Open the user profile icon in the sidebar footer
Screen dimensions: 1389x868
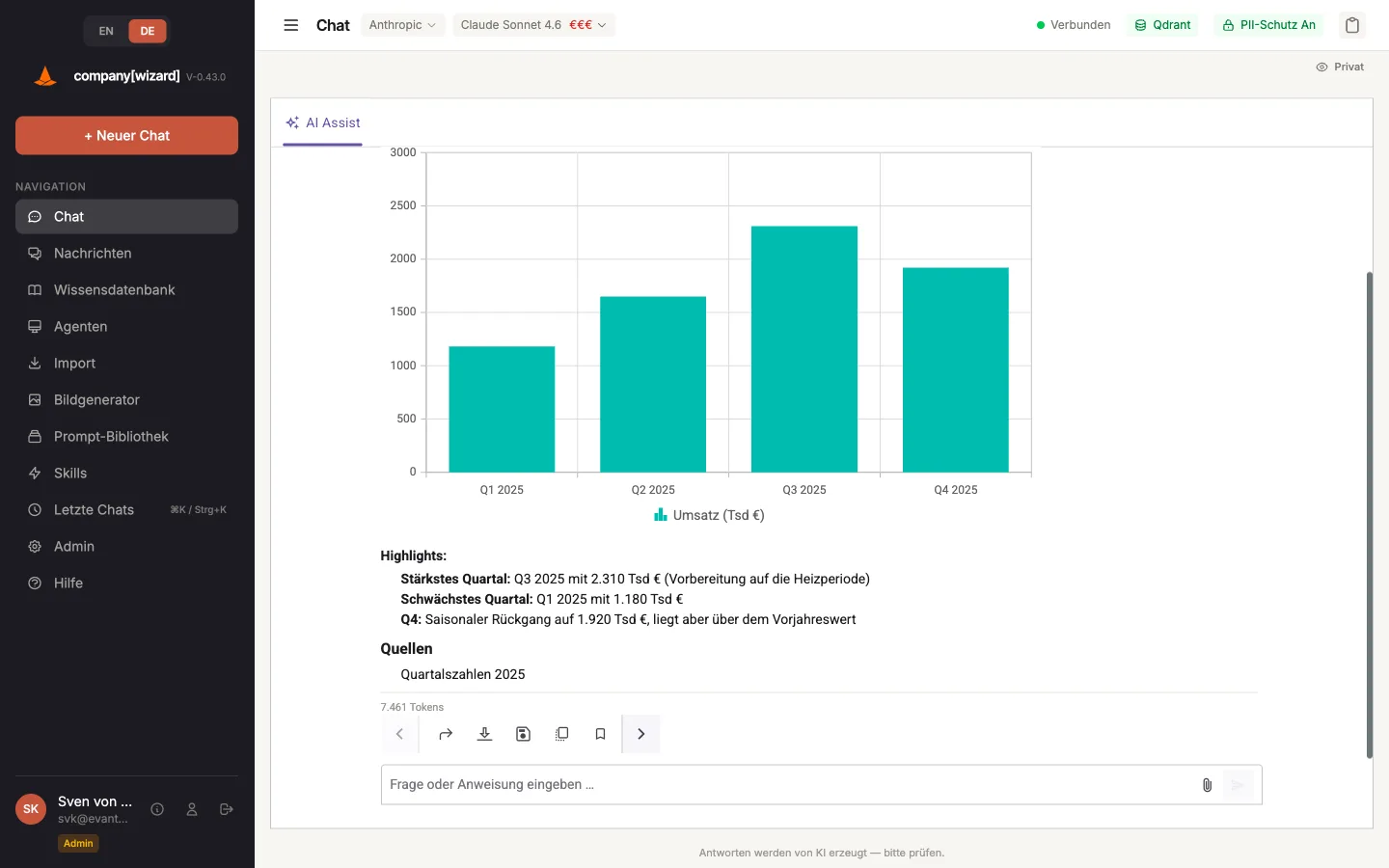(x=192, y=809)
